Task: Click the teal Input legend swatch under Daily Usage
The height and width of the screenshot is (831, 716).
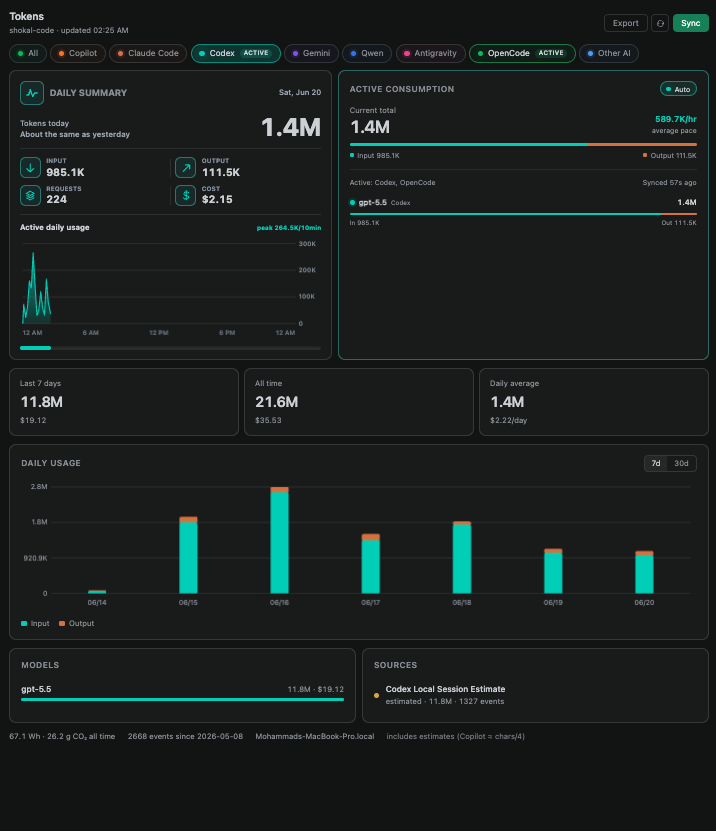Action: click(x=24, y=623)
